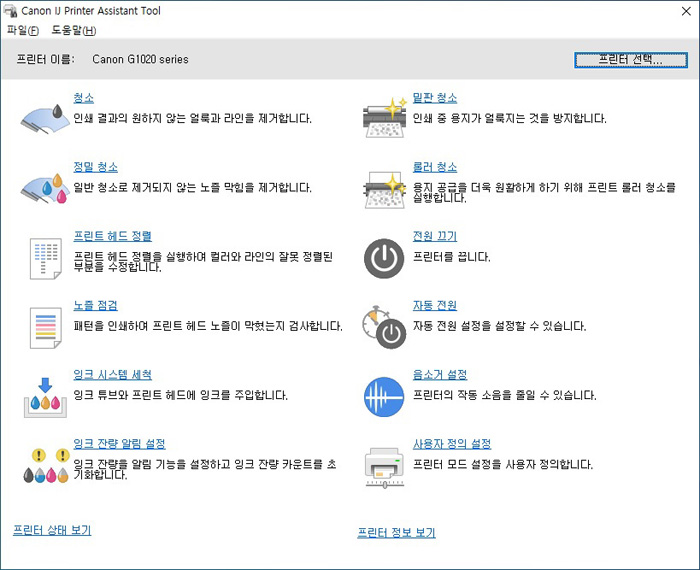Click the Canon G1020 series printer name

140,59
